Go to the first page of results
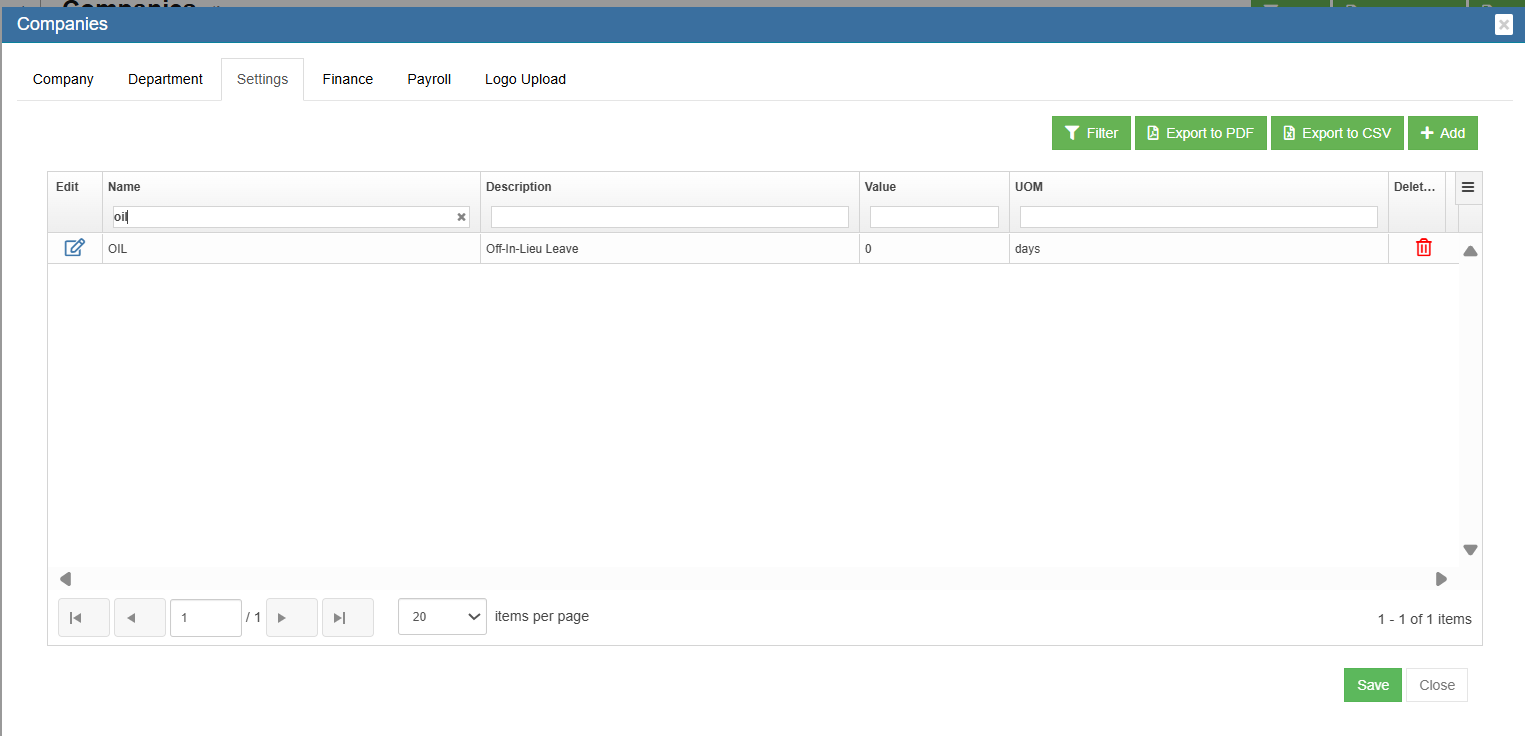 click(84, 618)
